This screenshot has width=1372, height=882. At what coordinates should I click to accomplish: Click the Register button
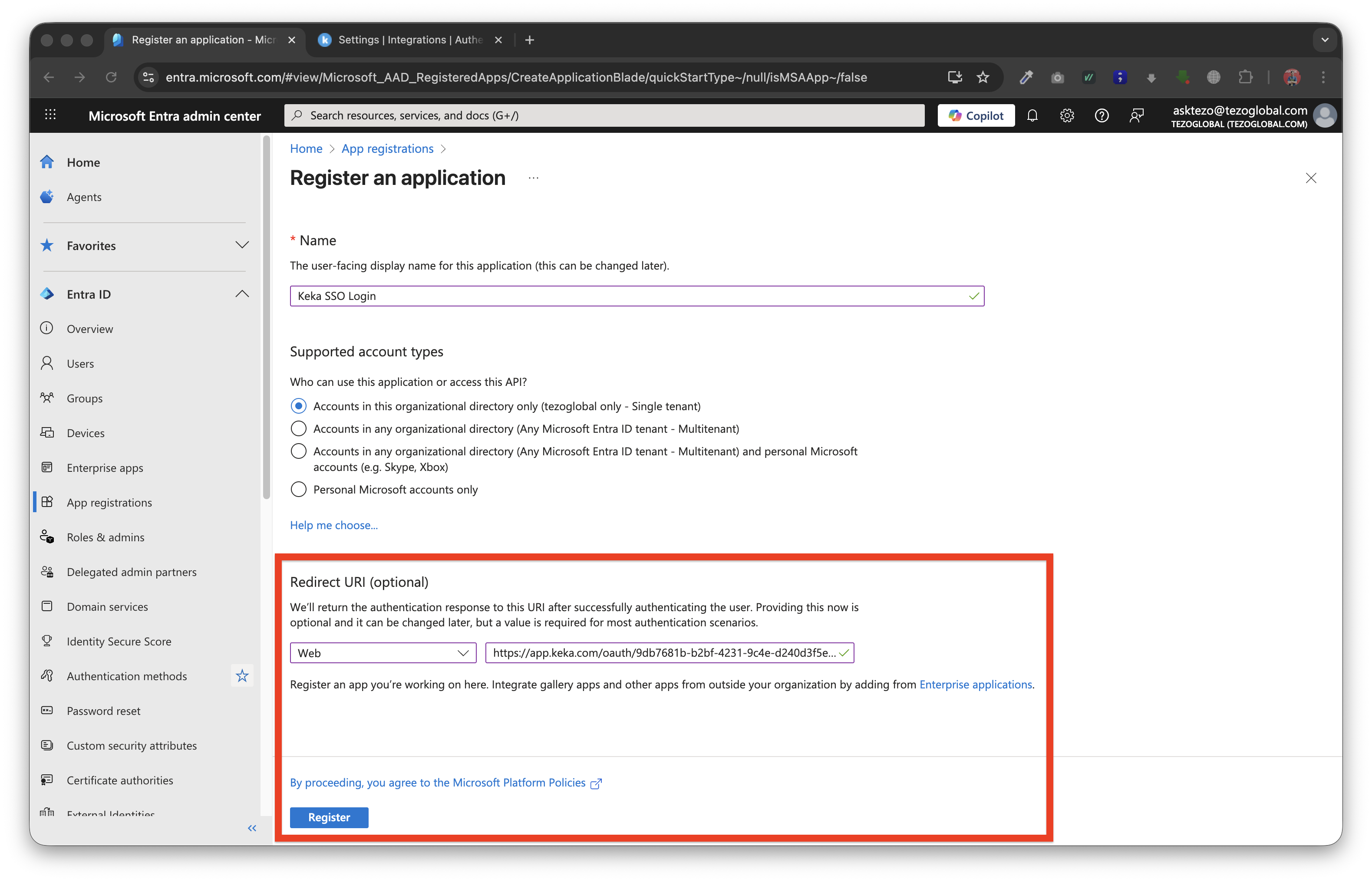(329, 817)
